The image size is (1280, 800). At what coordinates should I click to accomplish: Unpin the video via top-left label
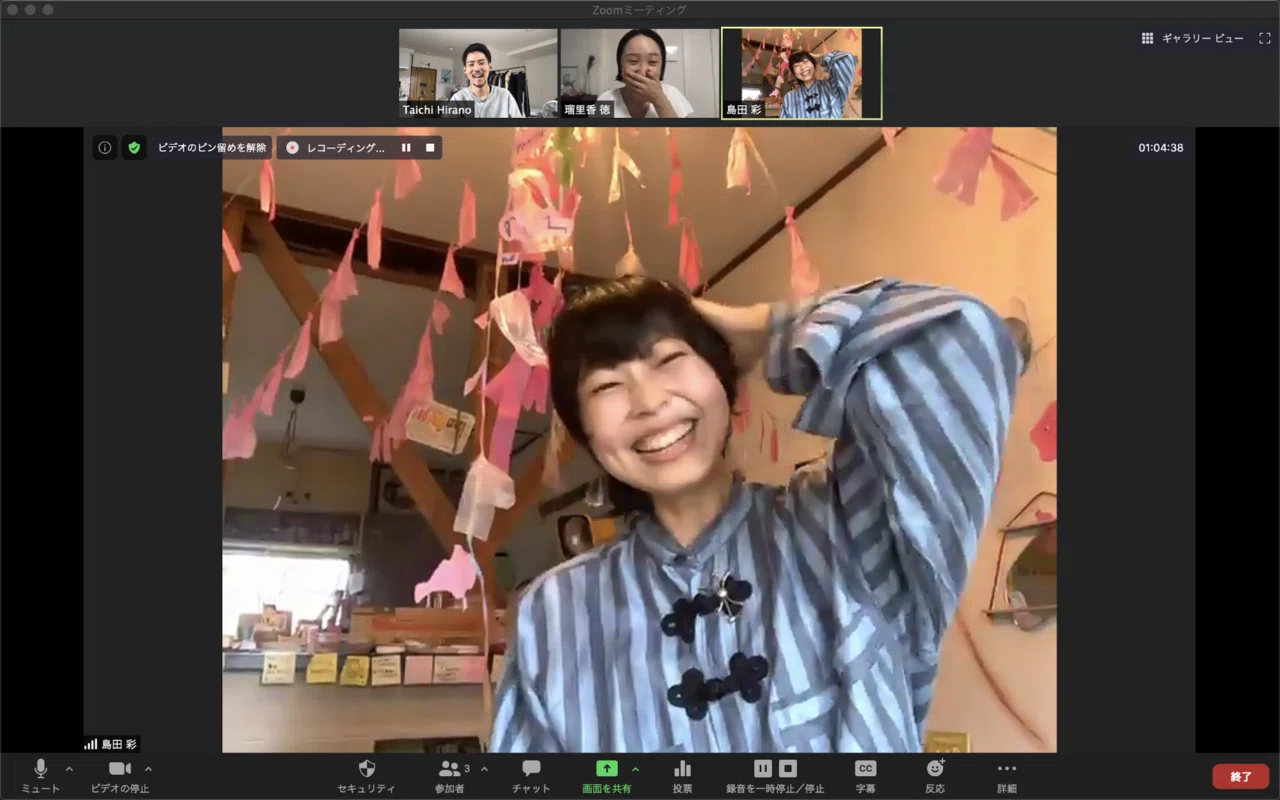click(x=212, y=148)
